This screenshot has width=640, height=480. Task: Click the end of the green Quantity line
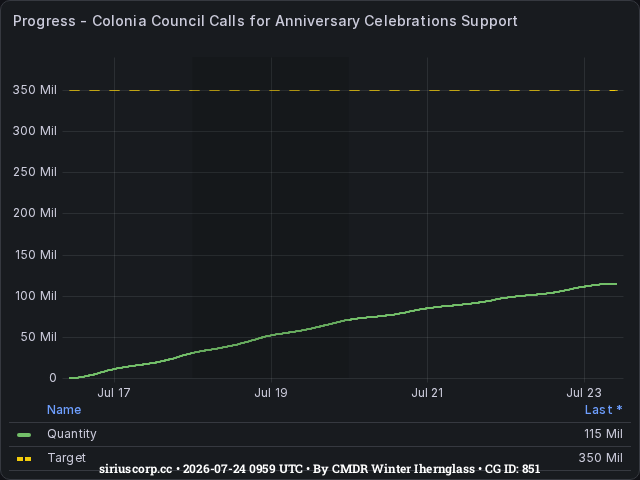(616, 284)
